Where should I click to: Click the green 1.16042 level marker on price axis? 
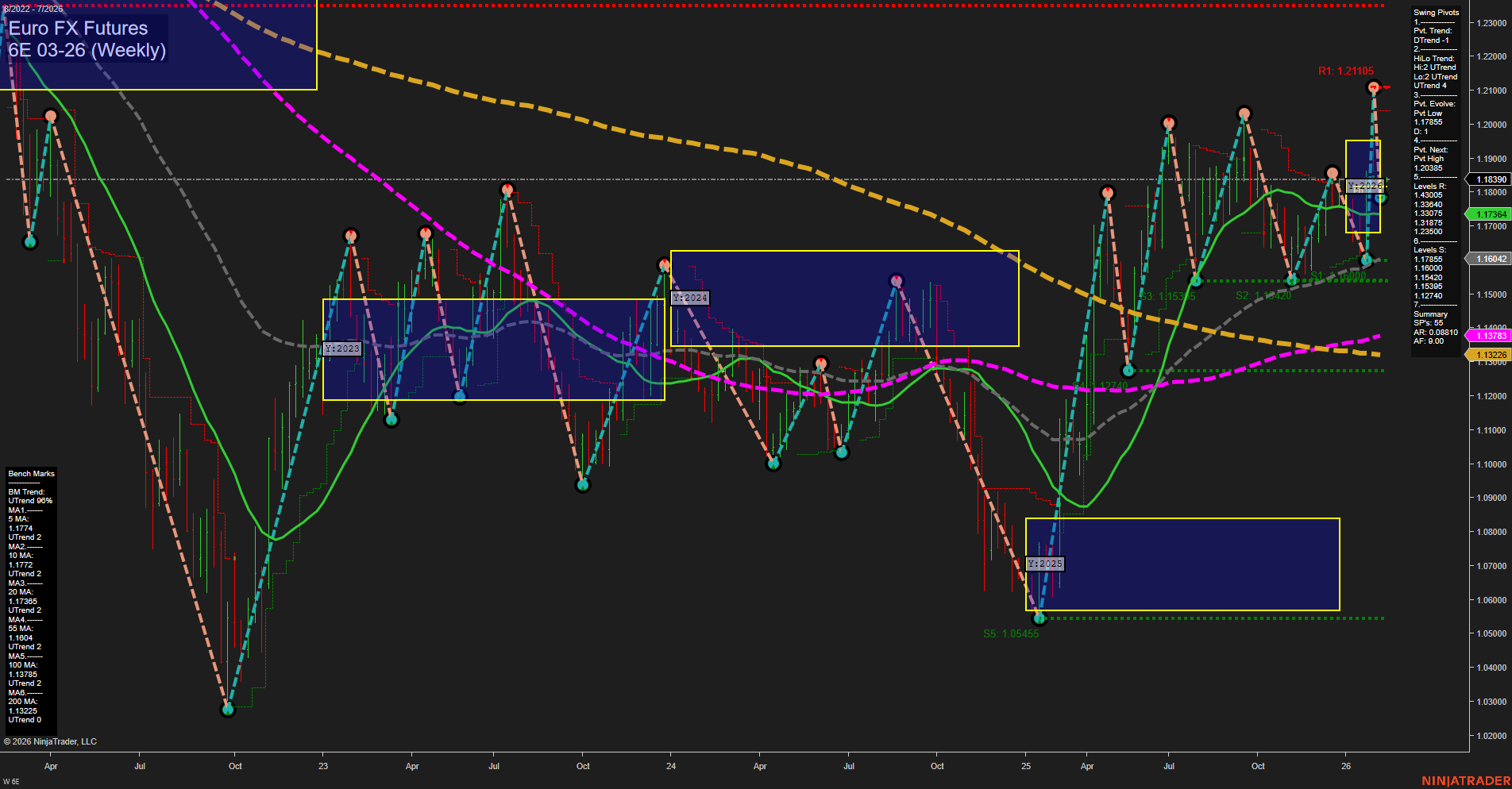click(1488, 259)
